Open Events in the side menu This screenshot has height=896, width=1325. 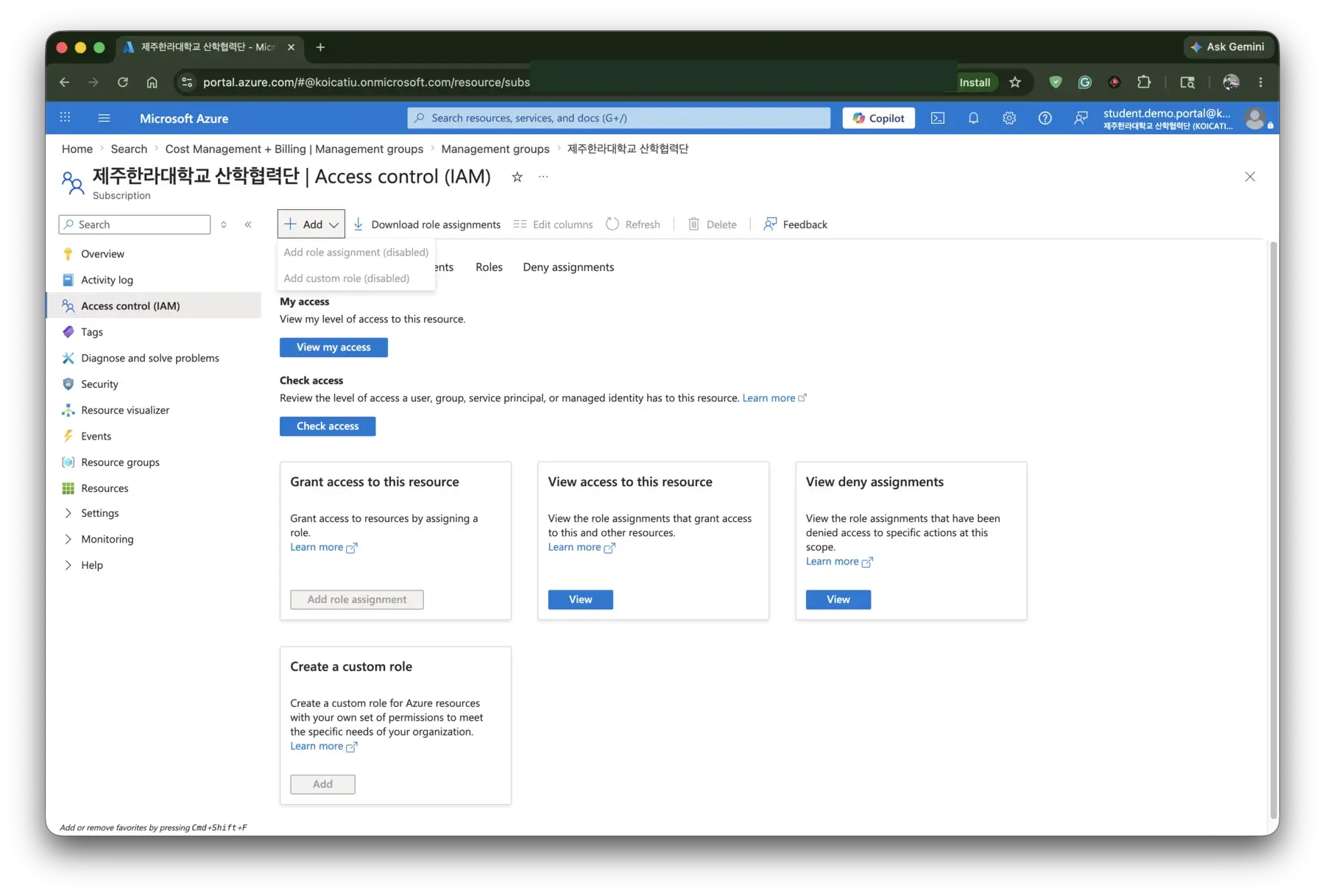pyautogui.click(x=153, y=436)
